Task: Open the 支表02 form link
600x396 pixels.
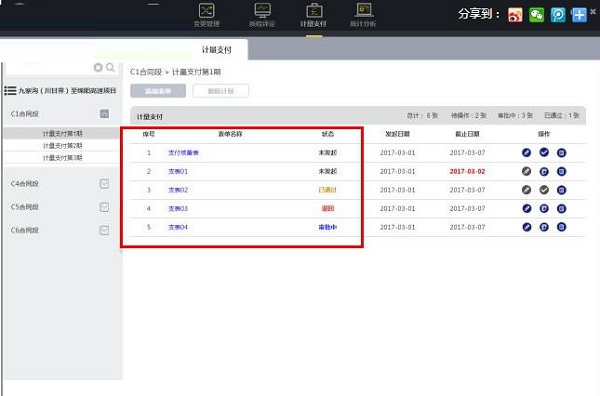Action: pos(178,190)
